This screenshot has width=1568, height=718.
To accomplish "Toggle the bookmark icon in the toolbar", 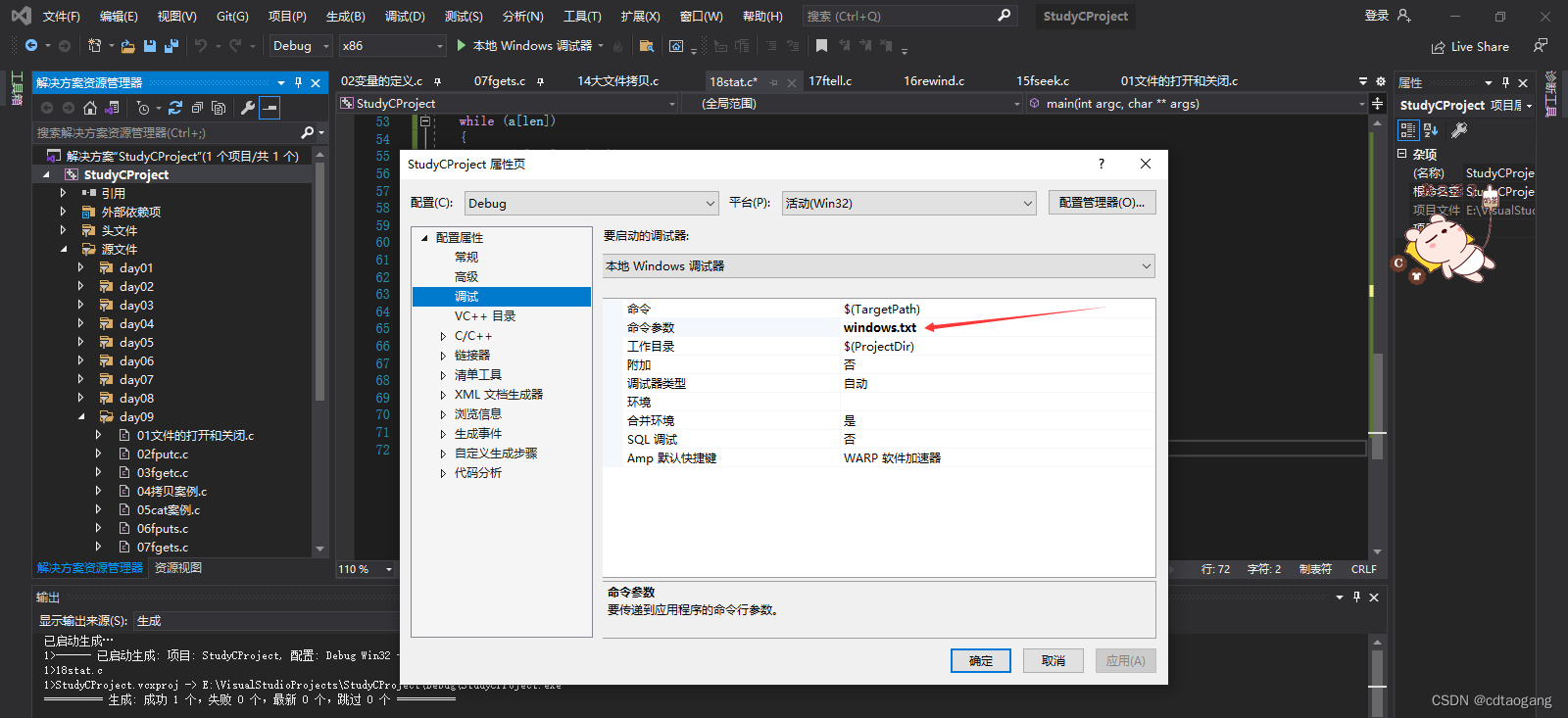I will [x=821, y=46].
